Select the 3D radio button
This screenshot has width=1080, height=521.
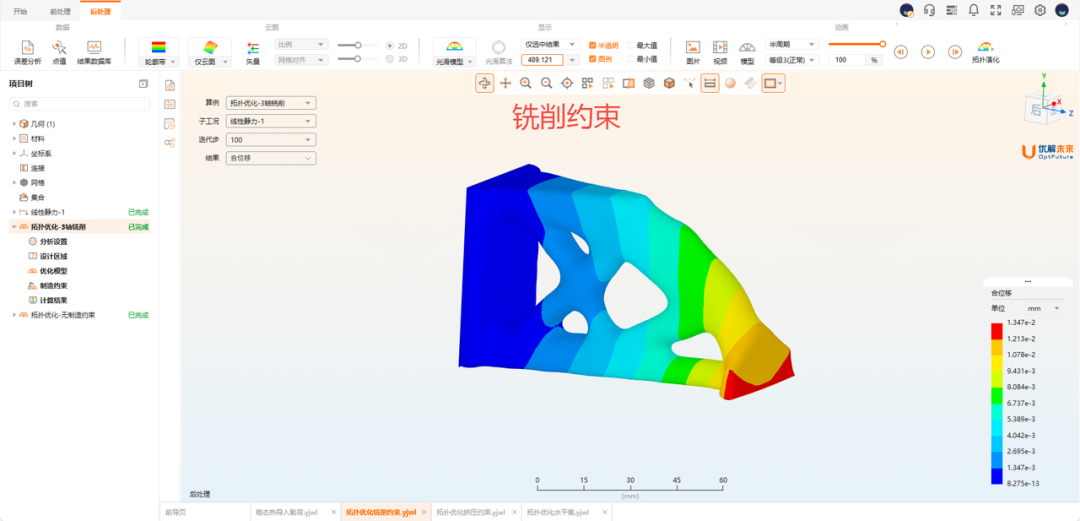[389, 59]
